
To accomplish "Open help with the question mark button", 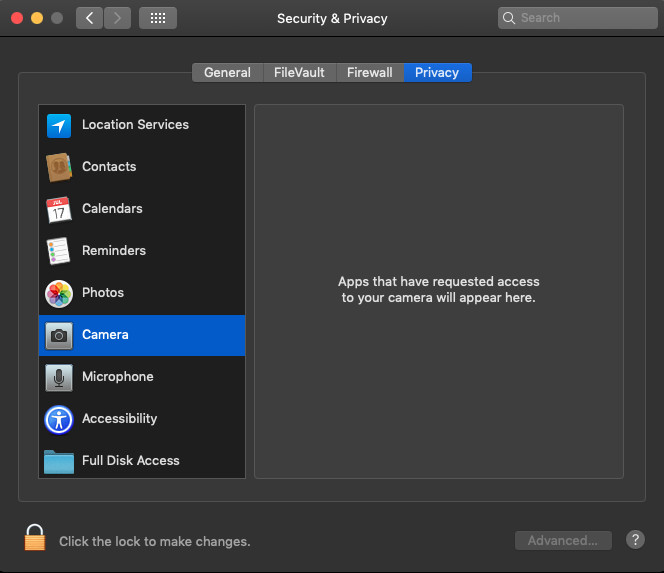I will pos(635,540).
